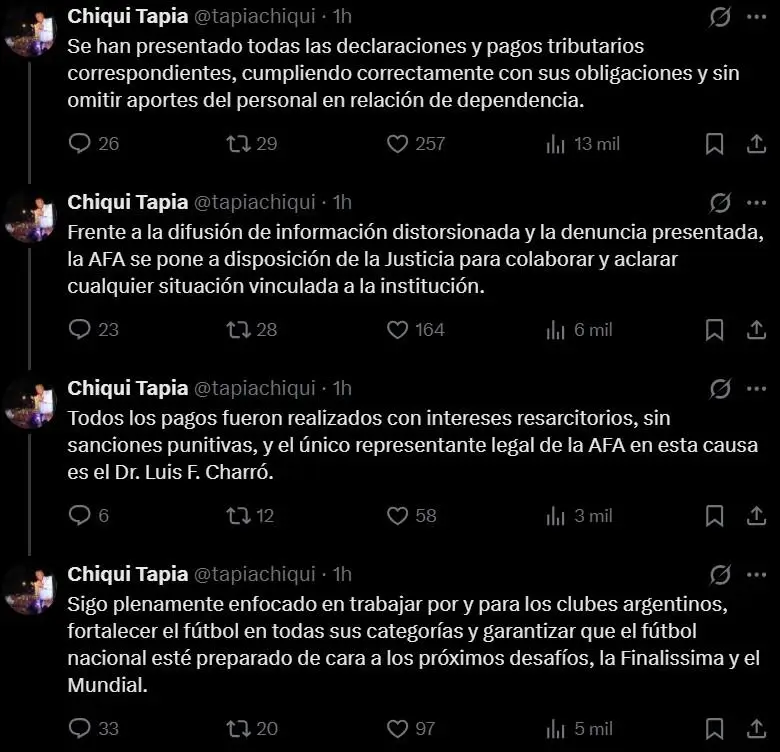Open the 1h timestamp of the third tweet
Image resolution: width=780 pixels, height=752 pixels.
tap(342, 388)
